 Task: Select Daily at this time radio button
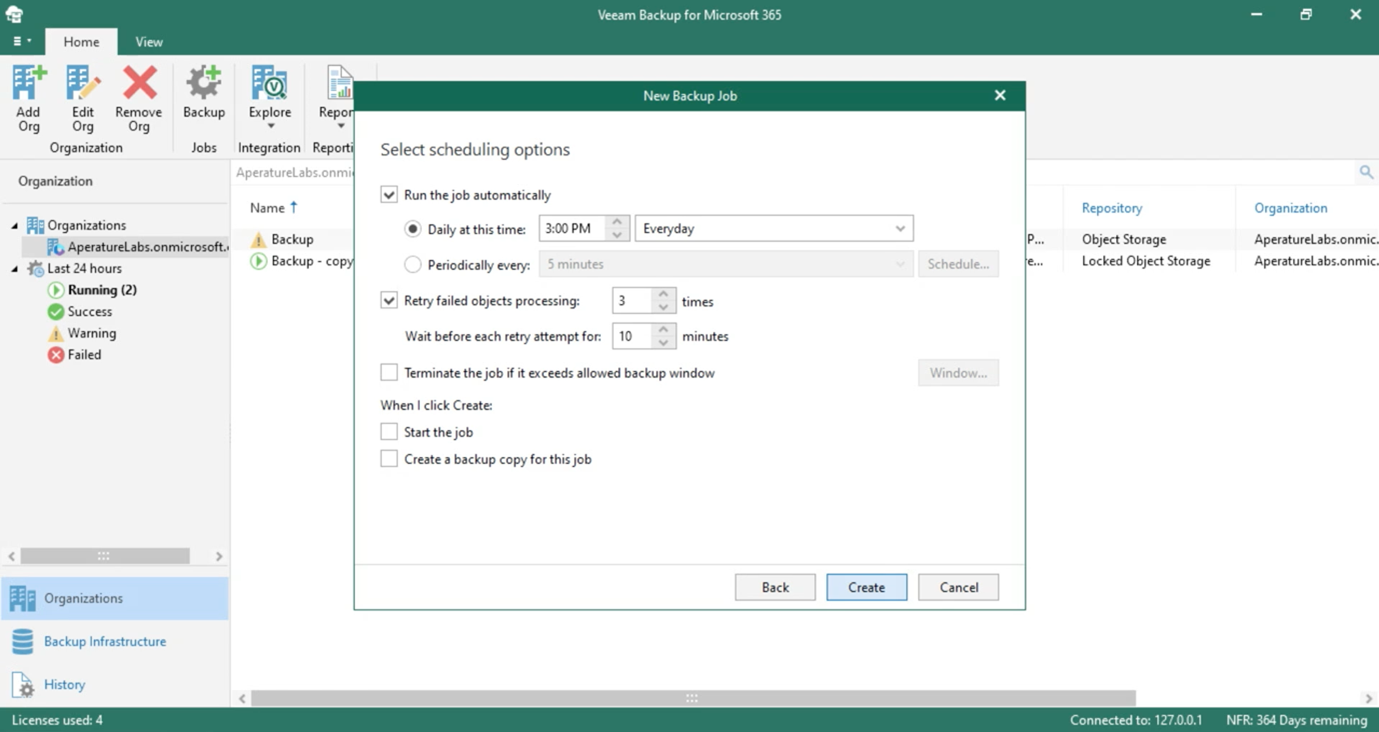pyautogui.click(x=413, y=229)
